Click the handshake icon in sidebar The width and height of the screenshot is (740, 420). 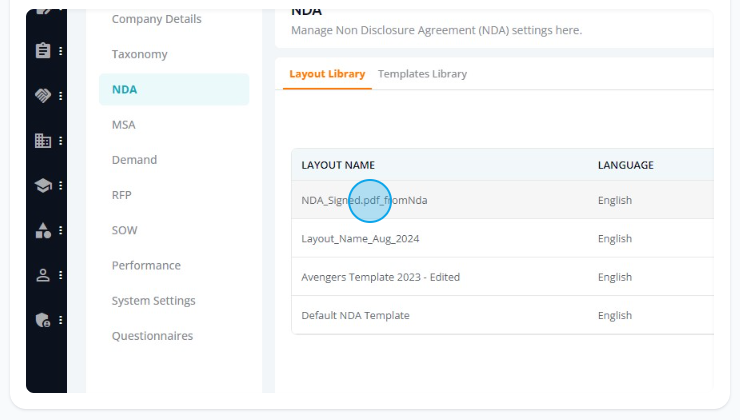pos(43,95)
